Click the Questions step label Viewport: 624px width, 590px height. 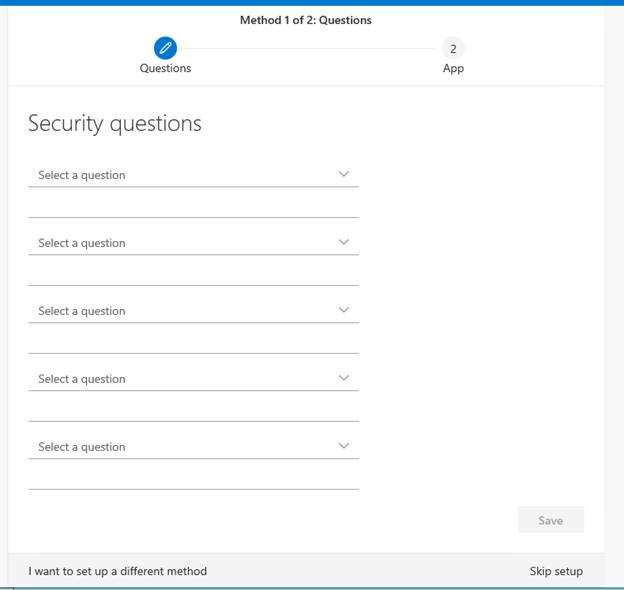tap(165, 68)
